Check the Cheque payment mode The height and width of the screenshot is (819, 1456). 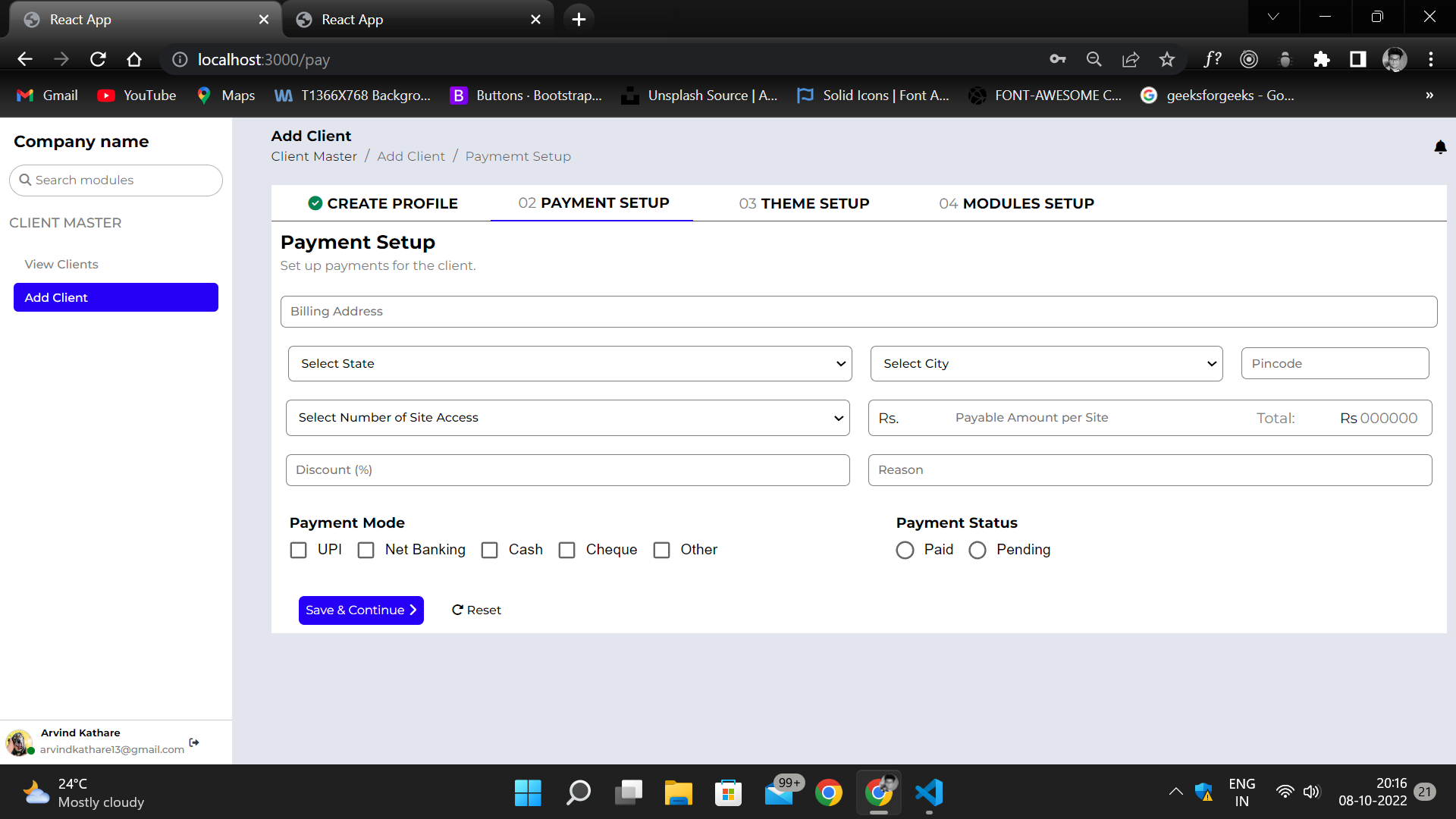click(x=567, y=551)
